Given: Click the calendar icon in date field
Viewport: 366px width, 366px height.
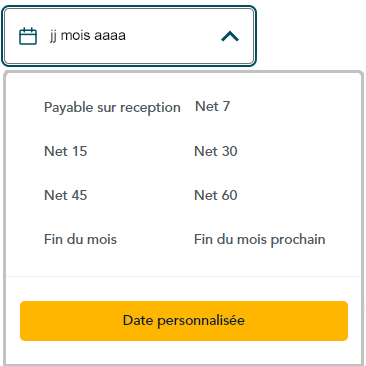Looking at the screenshot, I should 28,36.
